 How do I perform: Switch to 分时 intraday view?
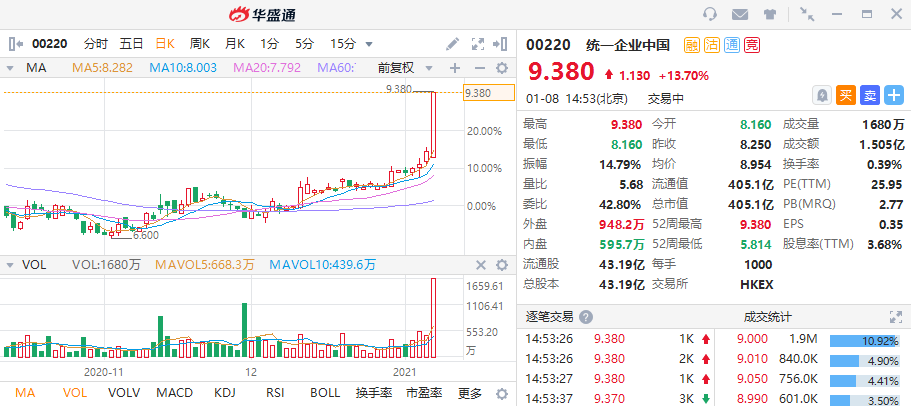click(96, 44)
